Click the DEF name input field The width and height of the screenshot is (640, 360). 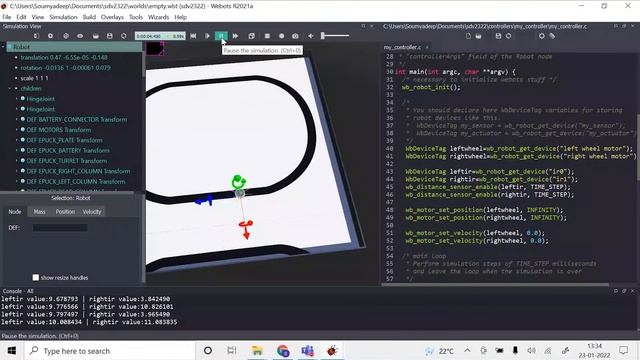point(60,228)
